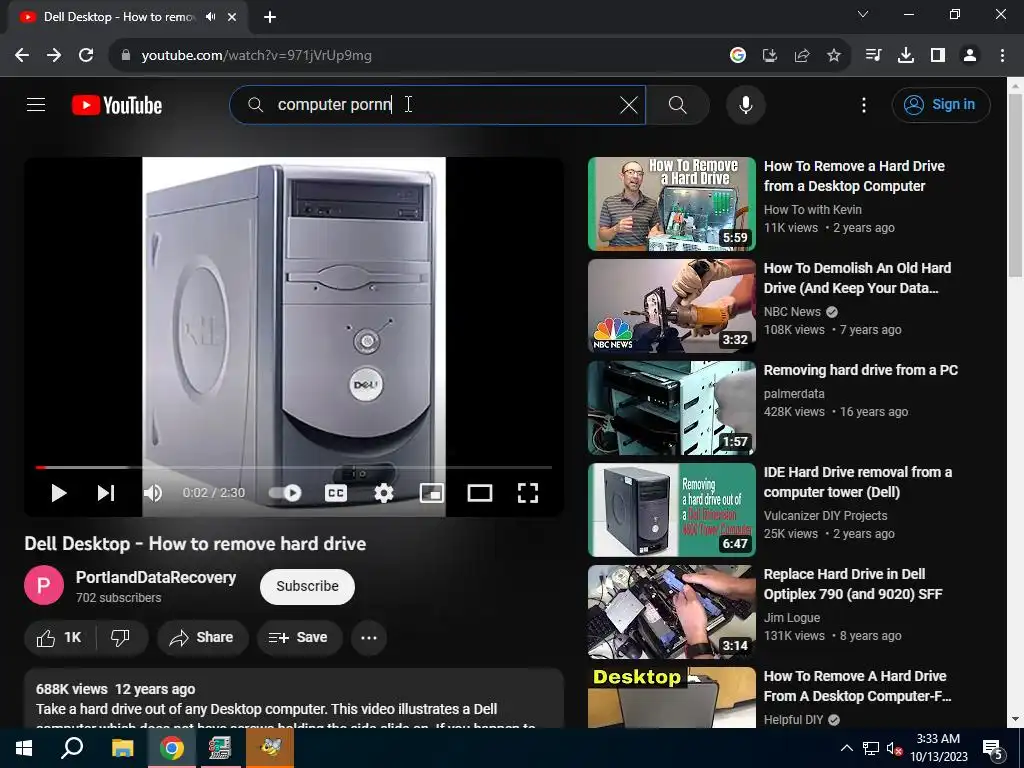The height and width of the screenshot is (768, 1024).
Task: Open PortlandDataRecovery channel name link
Action: [156, 578]
